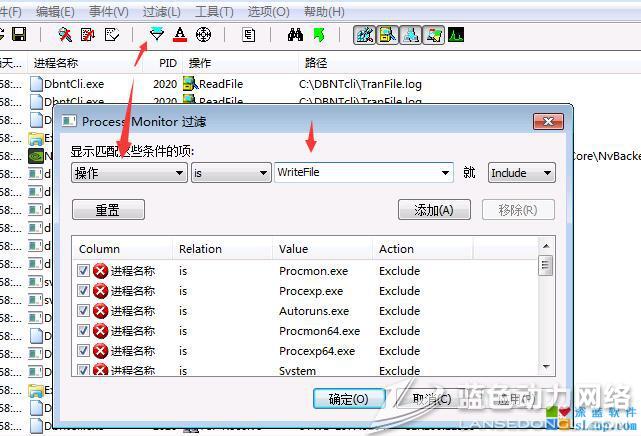Click the WriteFile value input field
Screen dimensions: 641x436
(355, 172)
